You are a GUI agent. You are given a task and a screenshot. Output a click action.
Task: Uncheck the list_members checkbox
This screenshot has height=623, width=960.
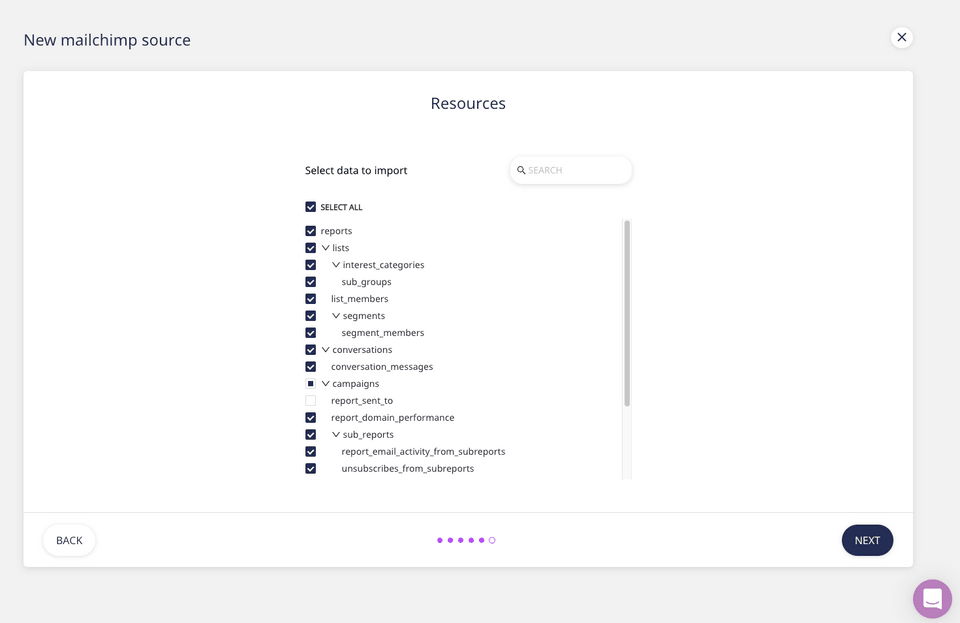click(311, 299)
